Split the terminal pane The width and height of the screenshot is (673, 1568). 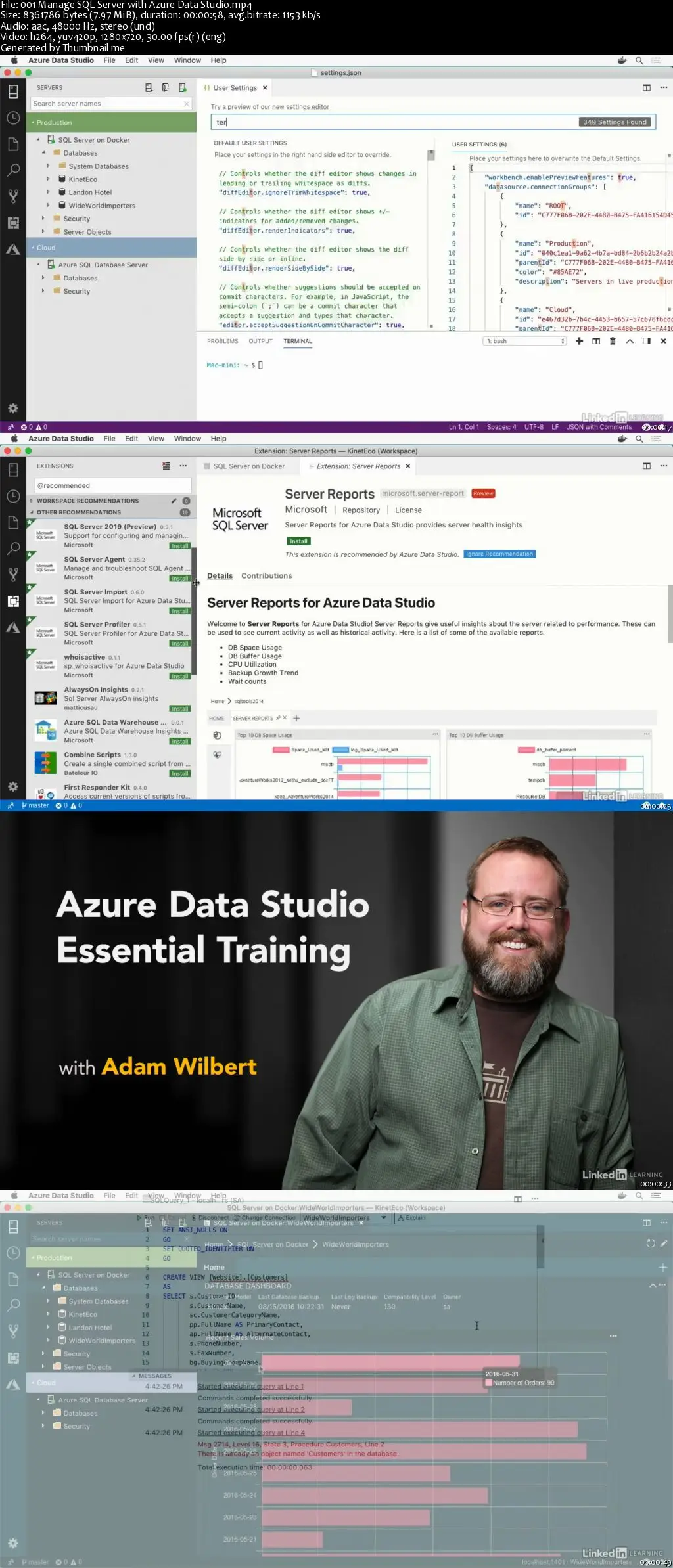pyautogui.click(x=596, y=341)
